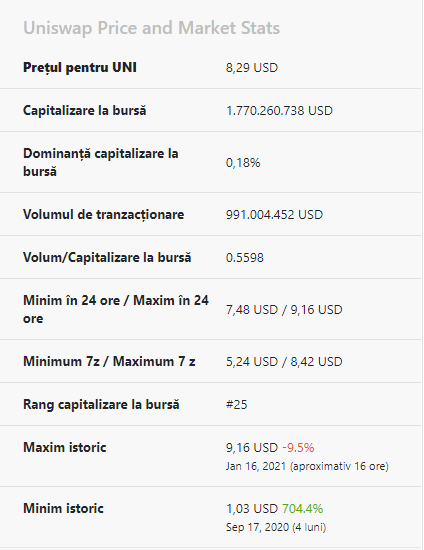Select the Maxim istoric label

pos(65,448)
